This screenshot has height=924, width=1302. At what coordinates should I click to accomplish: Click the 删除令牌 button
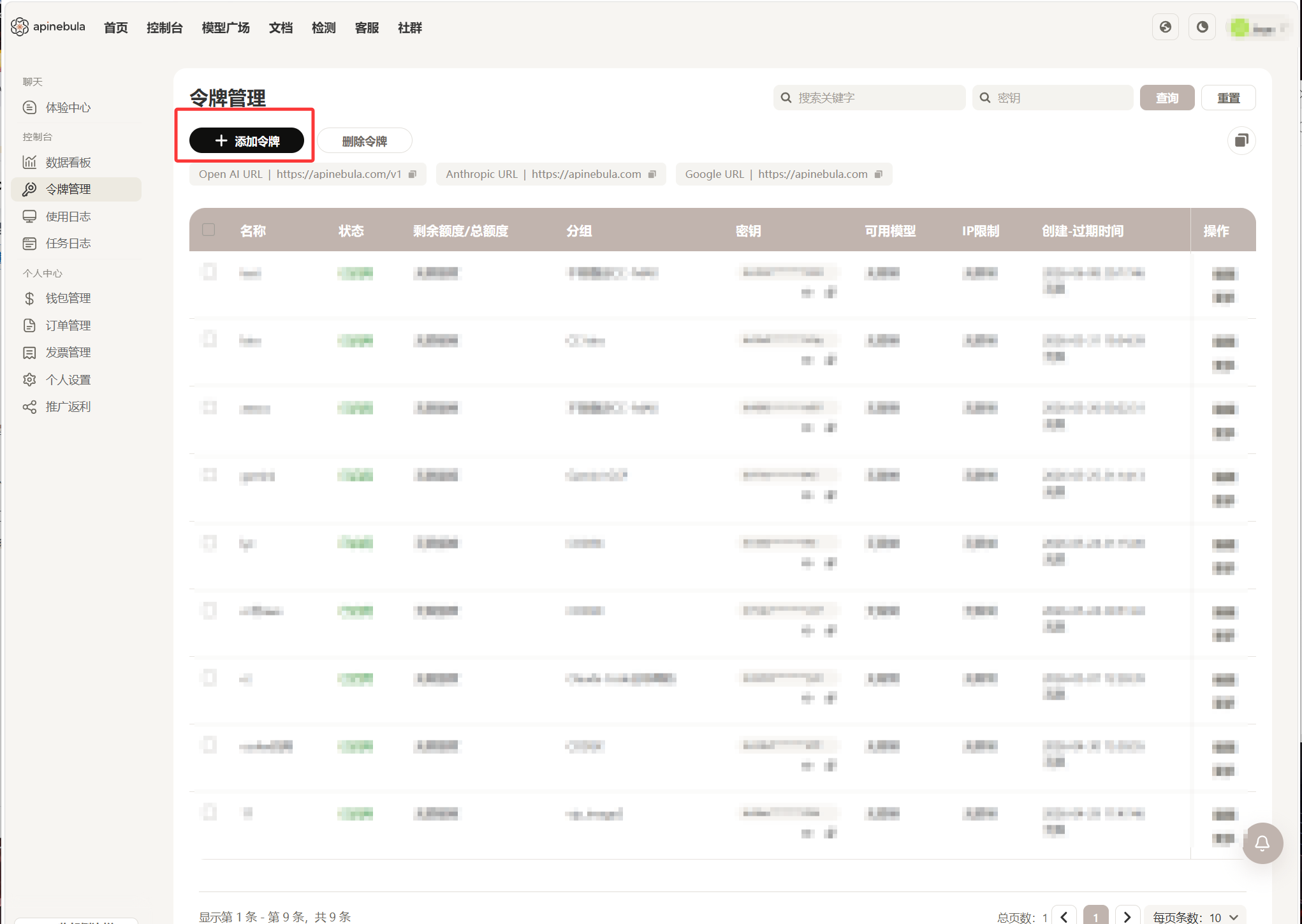[364, 141]
